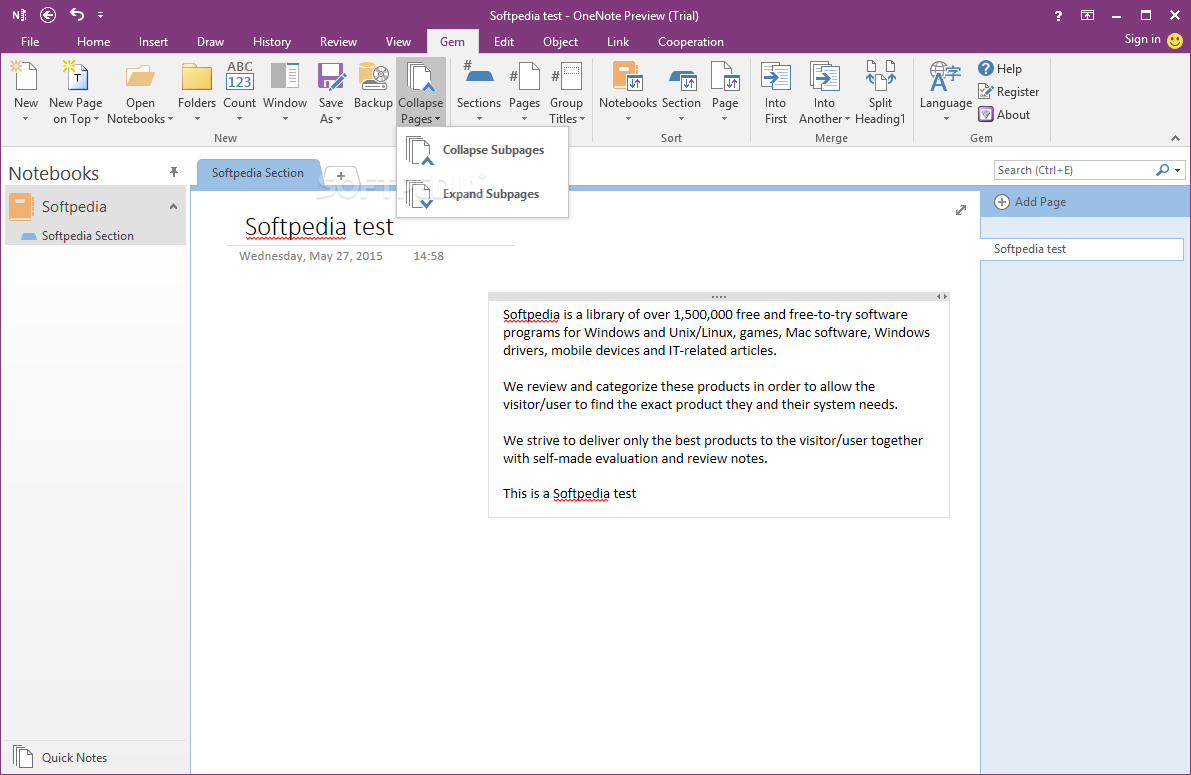Viewport: 1191px width, 775px height.
Task: Click the New page icon in Gem ribbon
Action: (24, 77)
